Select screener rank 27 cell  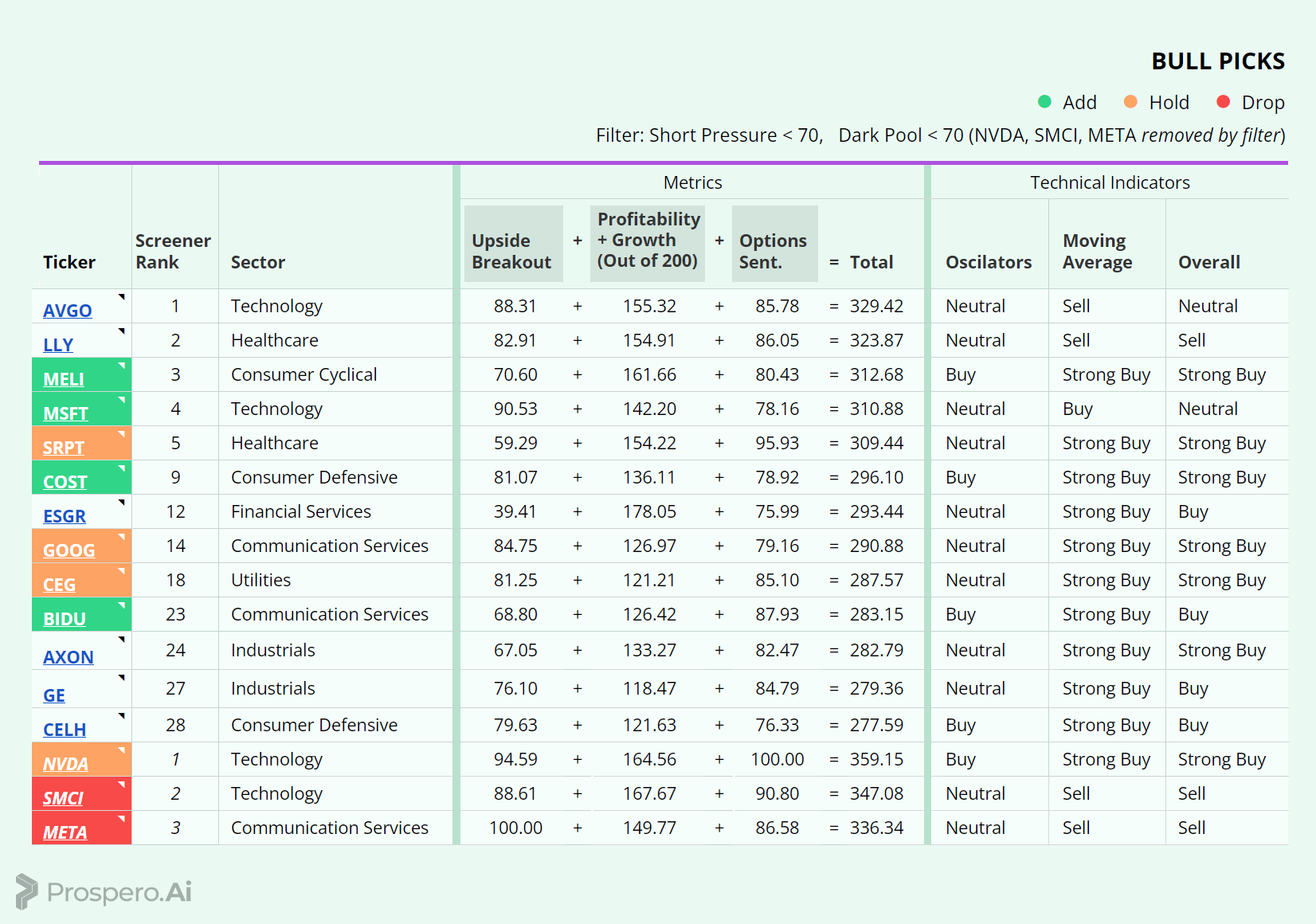click(x=175, y=688)
